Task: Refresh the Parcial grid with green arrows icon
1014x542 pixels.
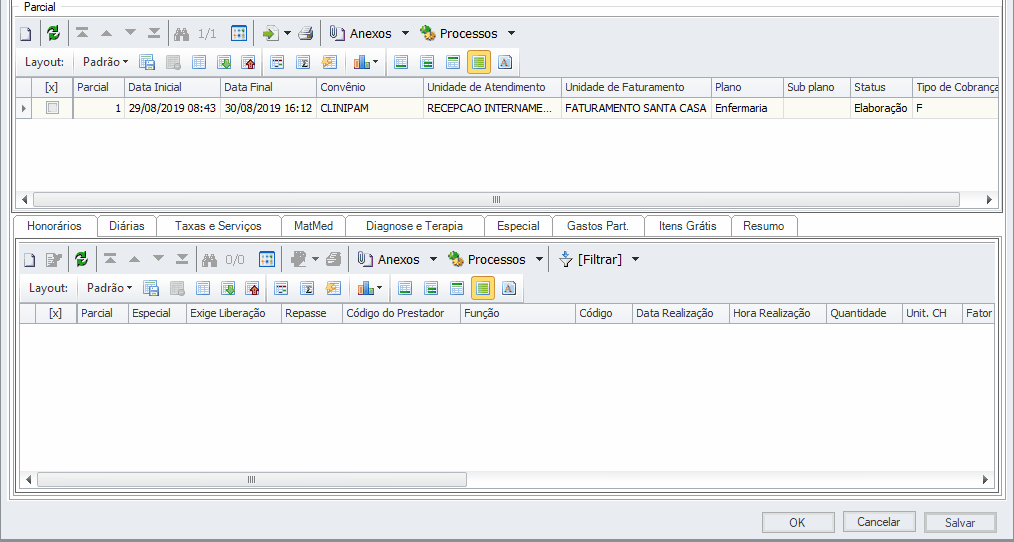Action: point(54,34)
